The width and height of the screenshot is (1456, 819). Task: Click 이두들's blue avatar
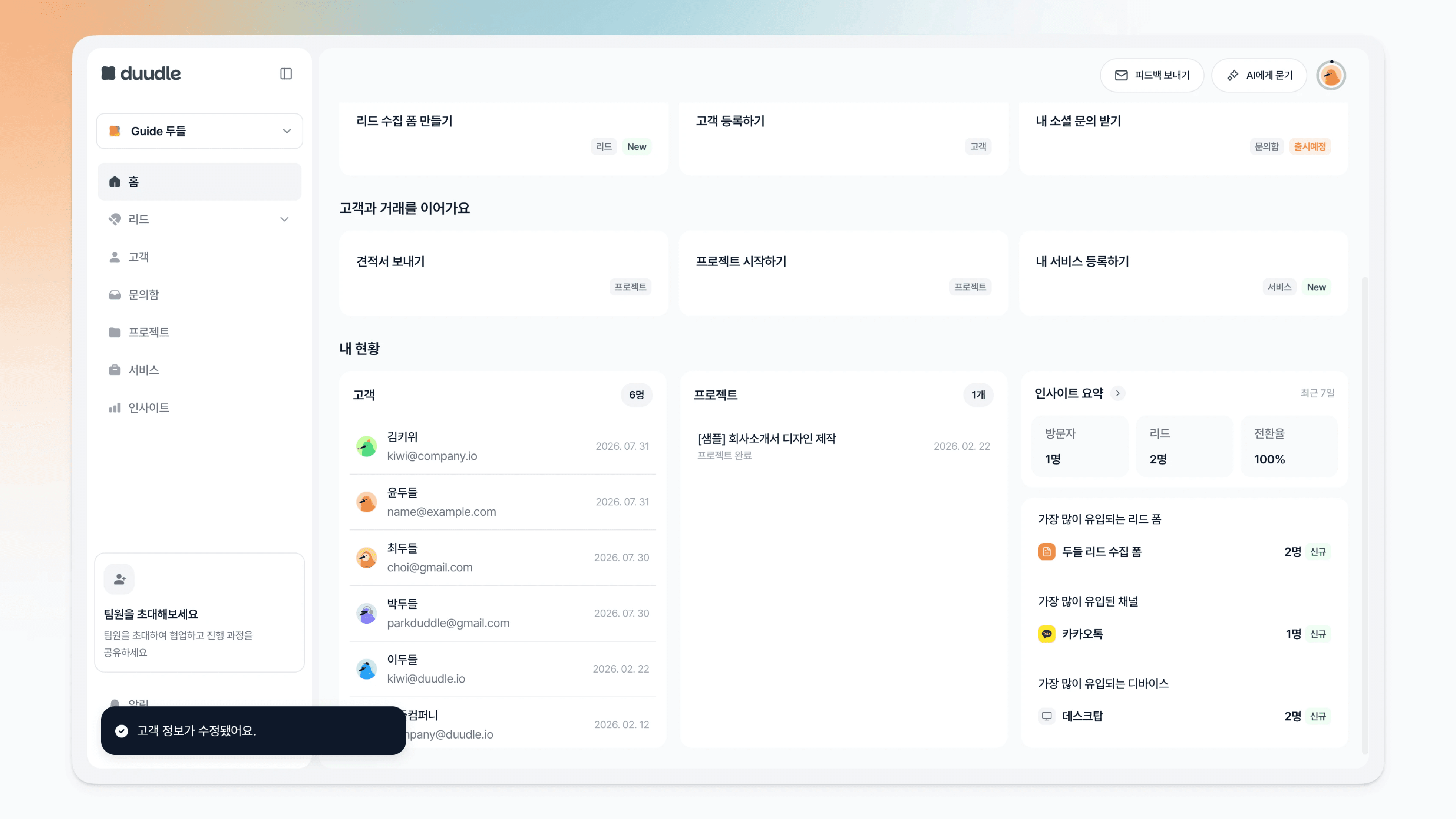366,669
